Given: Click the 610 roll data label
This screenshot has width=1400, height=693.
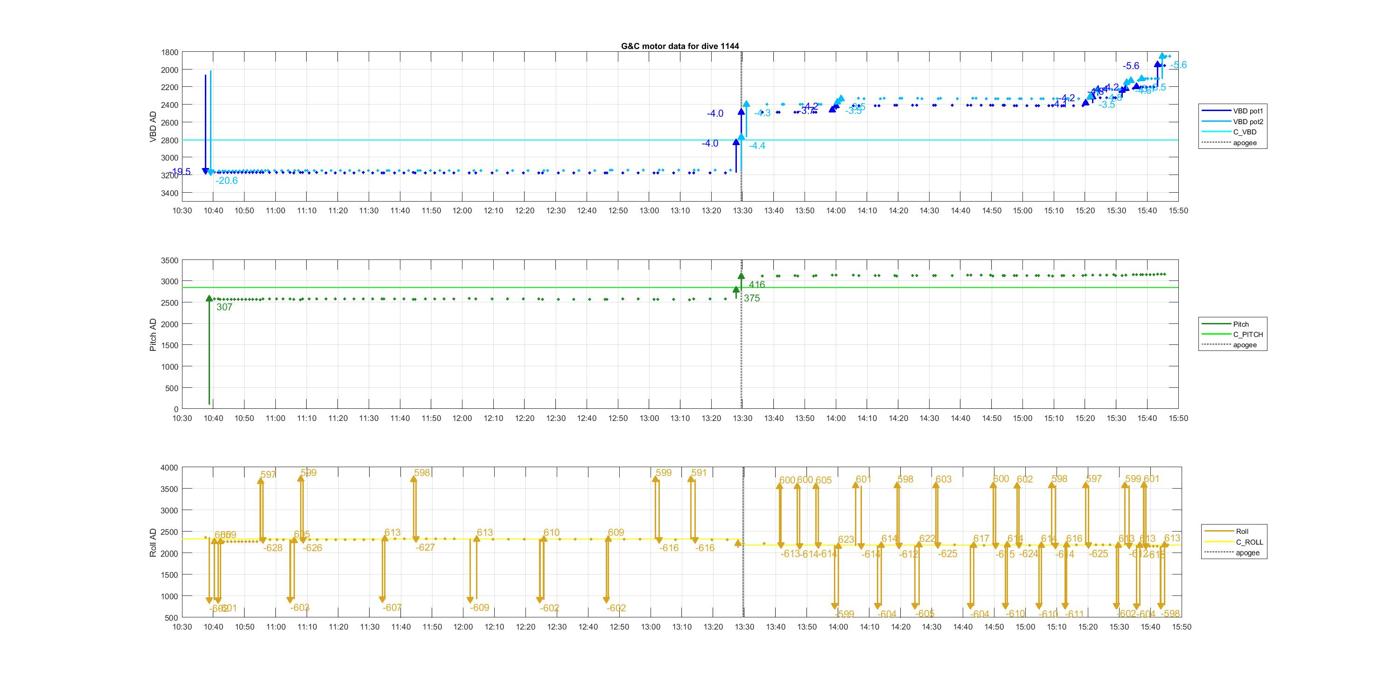Looking at the screenshot, I should click(551, 533).
